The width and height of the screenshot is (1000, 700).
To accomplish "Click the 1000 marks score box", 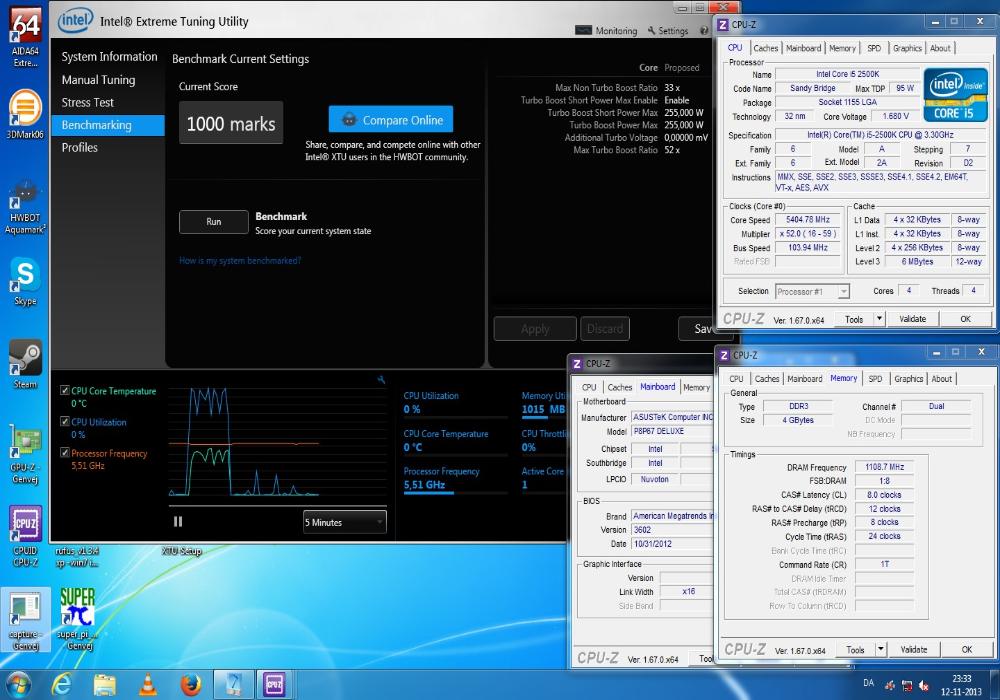I will (x=231, y=123).
